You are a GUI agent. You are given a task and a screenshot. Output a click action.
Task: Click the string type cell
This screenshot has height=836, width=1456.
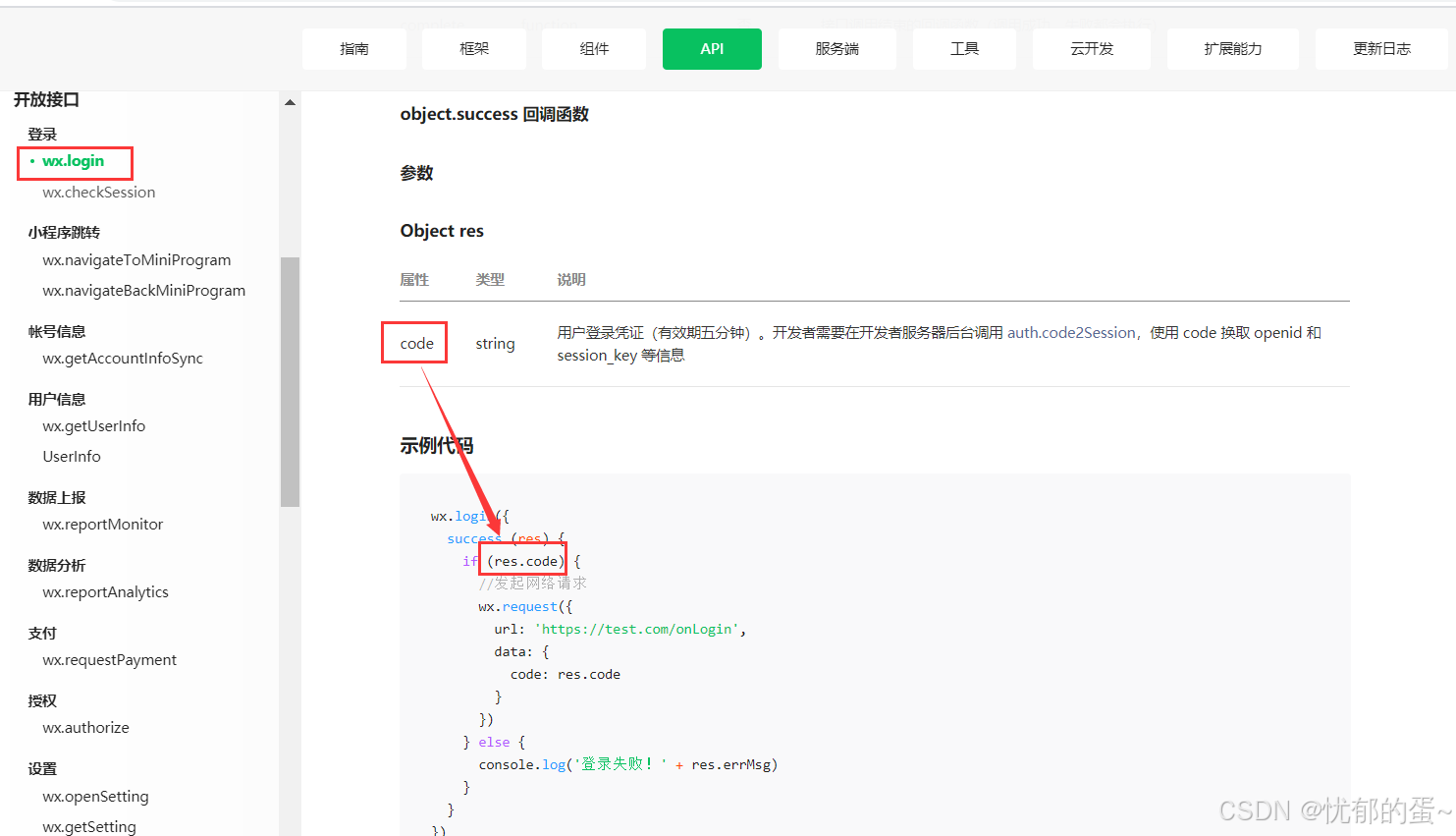pos(495,344)
